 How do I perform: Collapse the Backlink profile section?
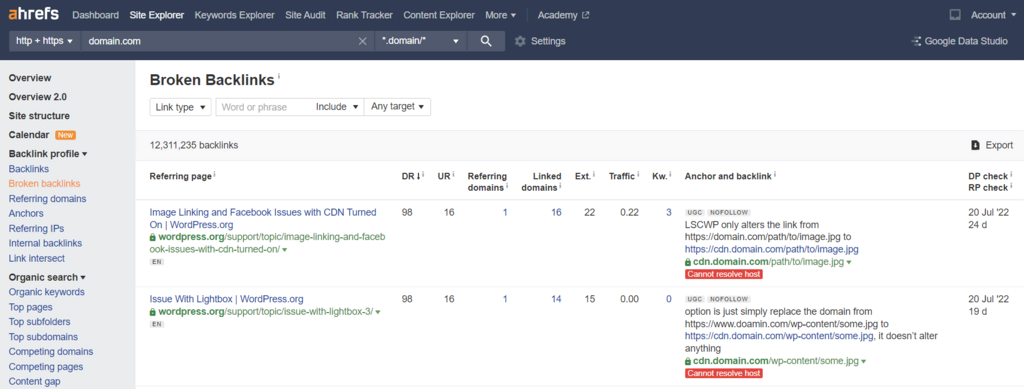click(x=48, y=154)
